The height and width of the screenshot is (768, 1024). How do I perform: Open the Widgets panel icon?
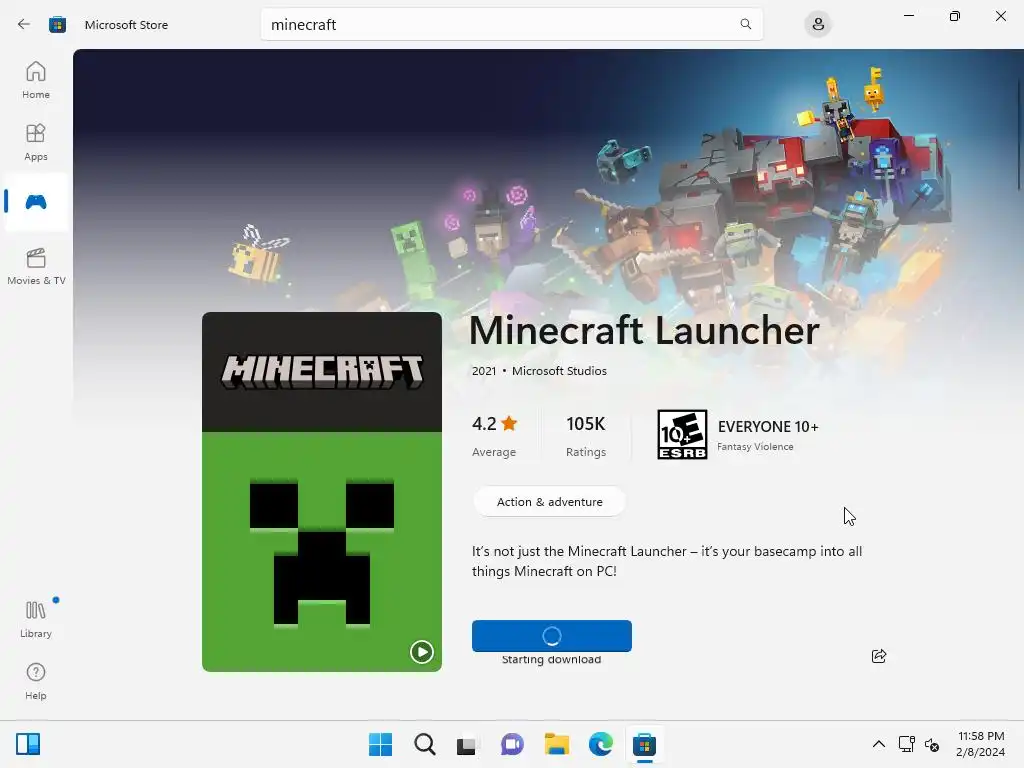28,744
